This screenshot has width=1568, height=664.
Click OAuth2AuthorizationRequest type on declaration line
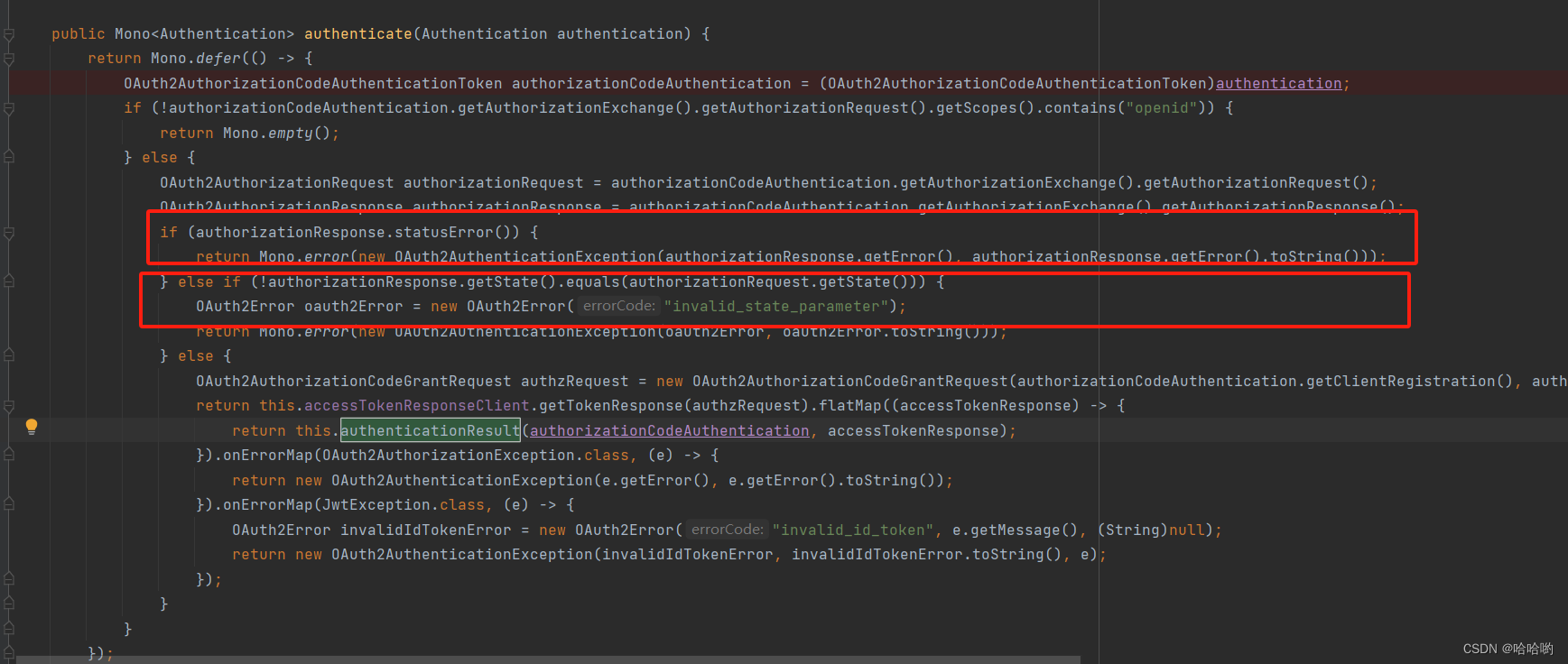[277, 182]
